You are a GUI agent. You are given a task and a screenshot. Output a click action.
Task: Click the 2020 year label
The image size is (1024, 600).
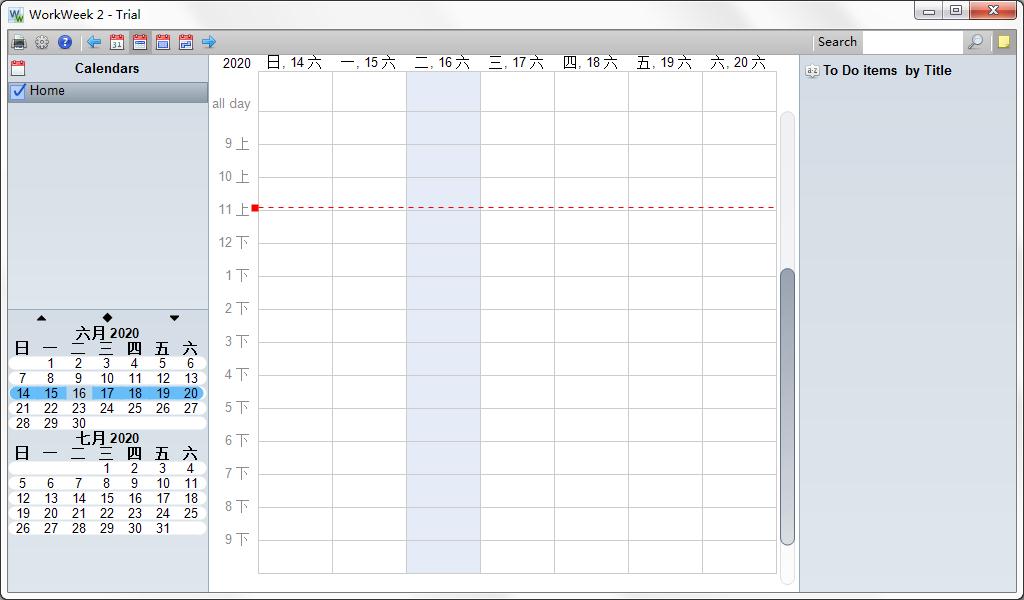(236, 63)
